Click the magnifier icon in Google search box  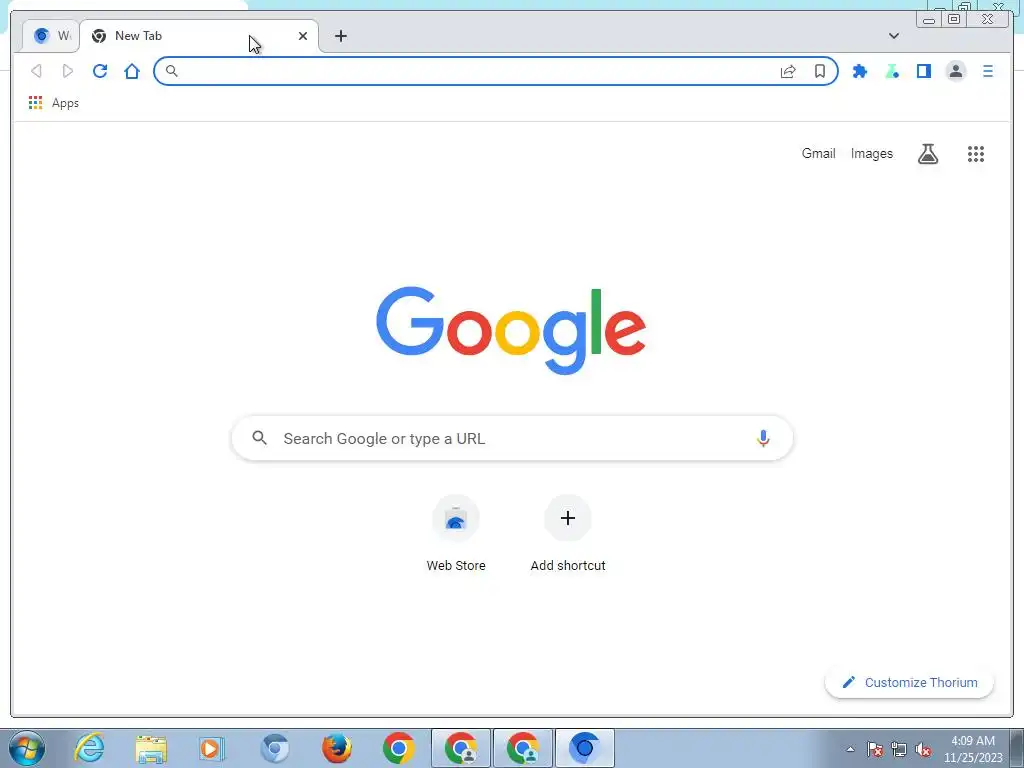(259, 438)
